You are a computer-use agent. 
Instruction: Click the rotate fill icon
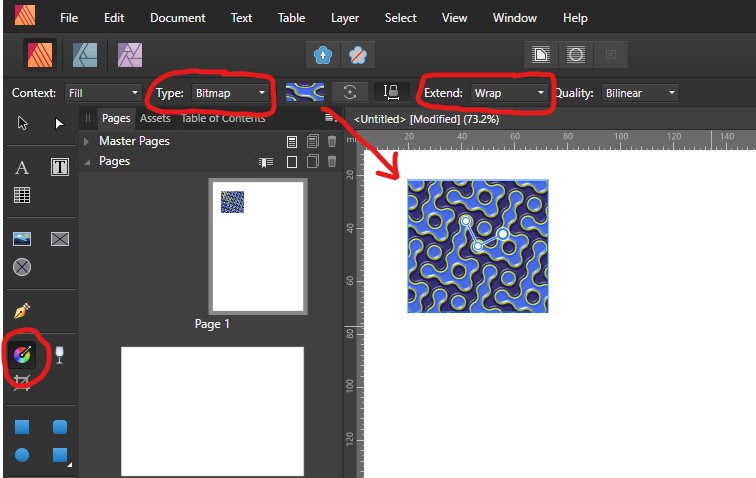coord(350,92)
